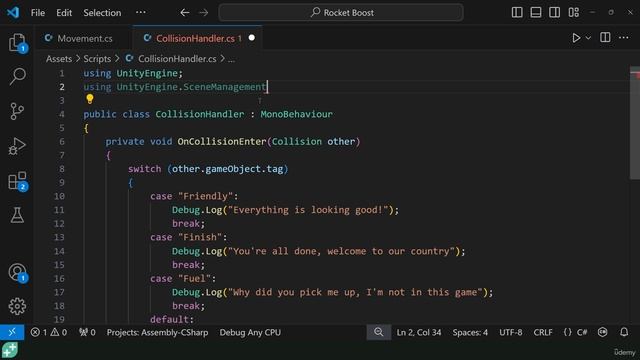
Task: Open the Testing flask view
Action: [x=17, y=215]
